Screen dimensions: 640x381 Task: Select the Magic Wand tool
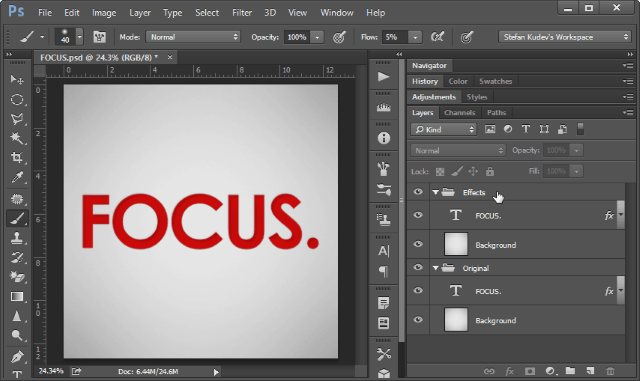(x=17, y=138)
